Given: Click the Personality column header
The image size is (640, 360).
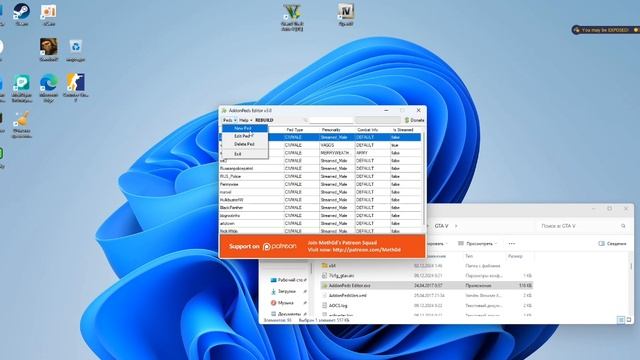Looking at the screenshot, I should tap(337, 130).
